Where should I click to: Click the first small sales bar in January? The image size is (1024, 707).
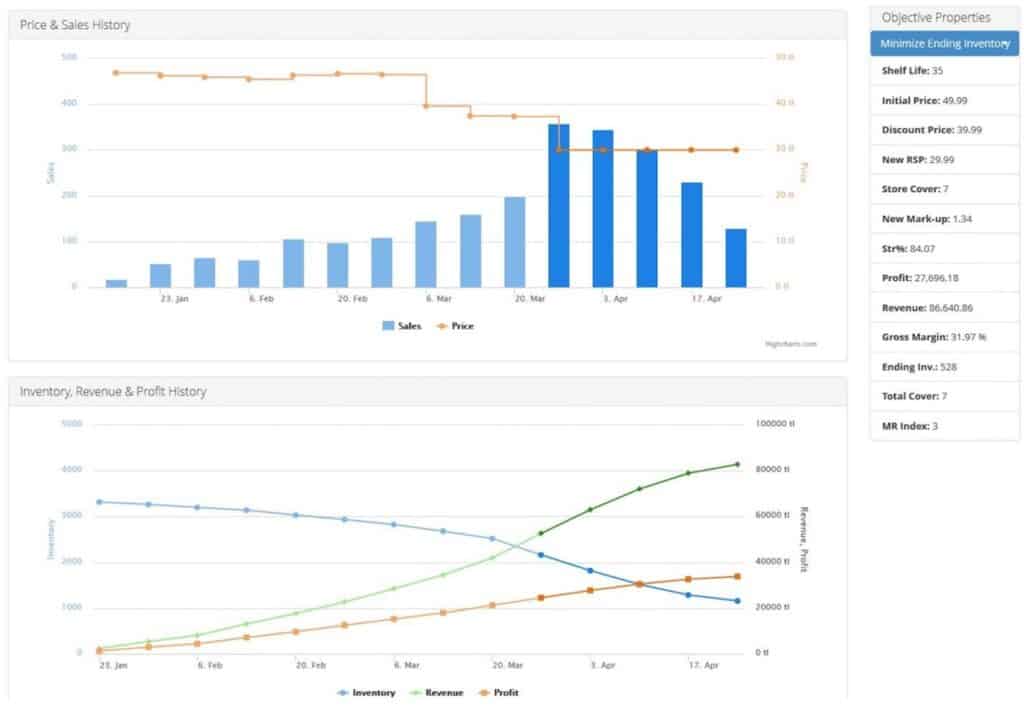point(116,283)
